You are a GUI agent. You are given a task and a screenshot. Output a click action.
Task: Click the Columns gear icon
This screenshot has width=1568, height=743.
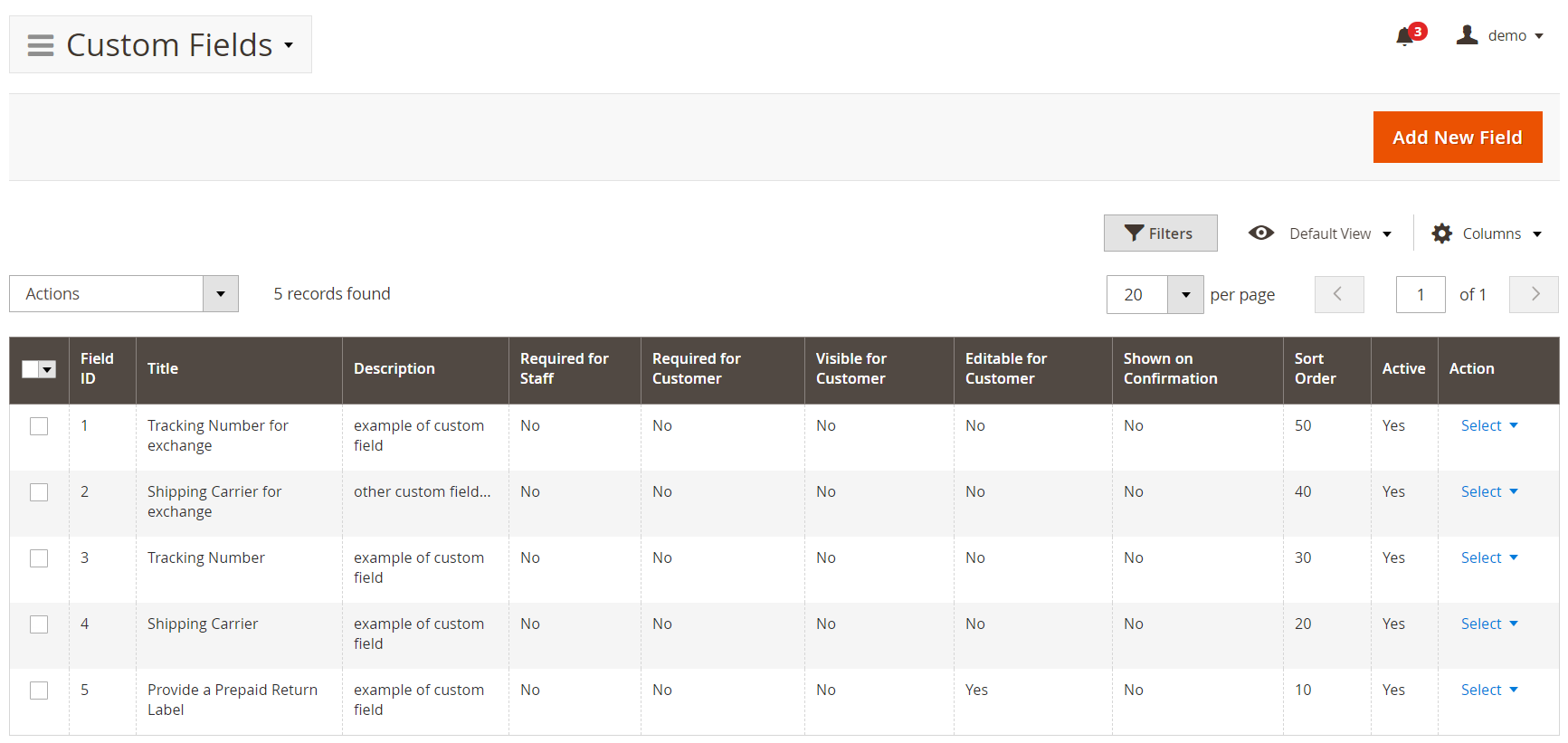pos(1441,233)
